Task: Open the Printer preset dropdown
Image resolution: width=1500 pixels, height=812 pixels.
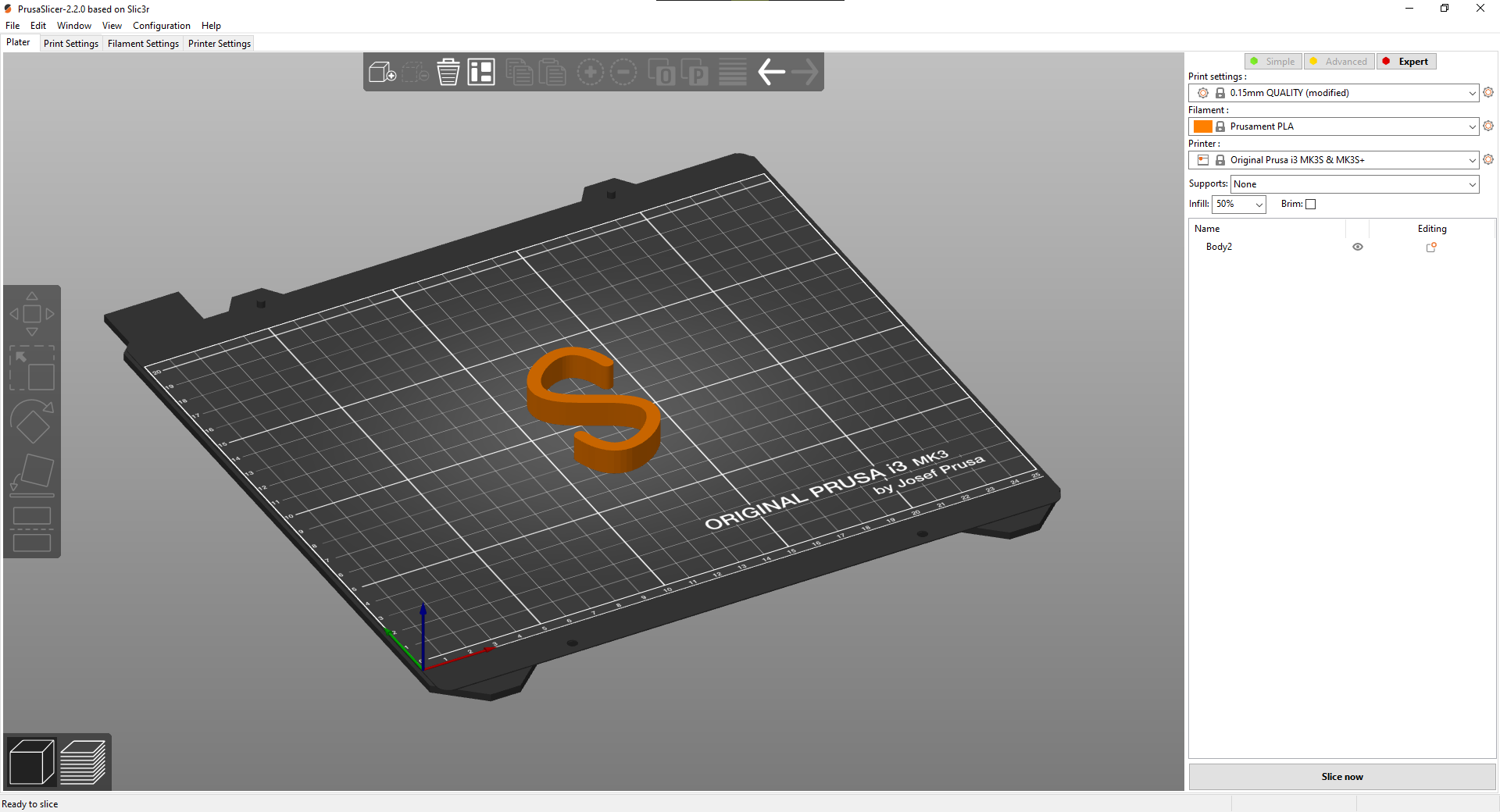Action: (1334, 160)
